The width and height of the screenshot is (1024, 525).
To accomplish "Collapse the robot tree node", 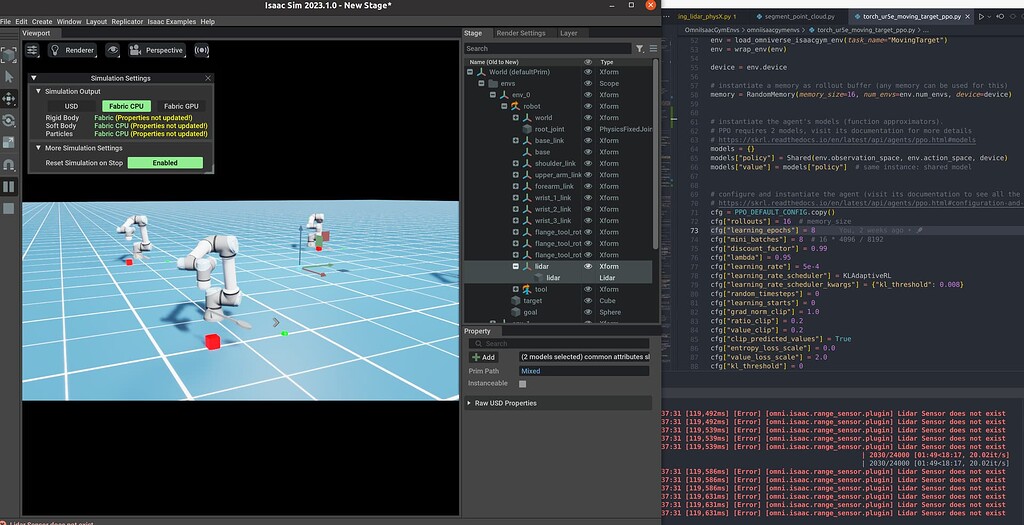I will tap(504, 106).
